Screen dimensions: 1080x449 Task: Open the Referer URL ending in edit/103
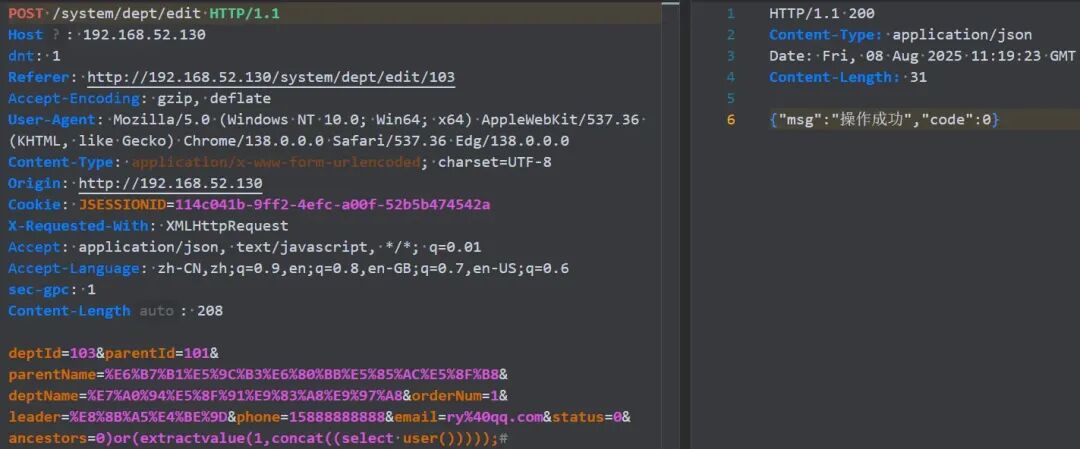click(271, 77)
